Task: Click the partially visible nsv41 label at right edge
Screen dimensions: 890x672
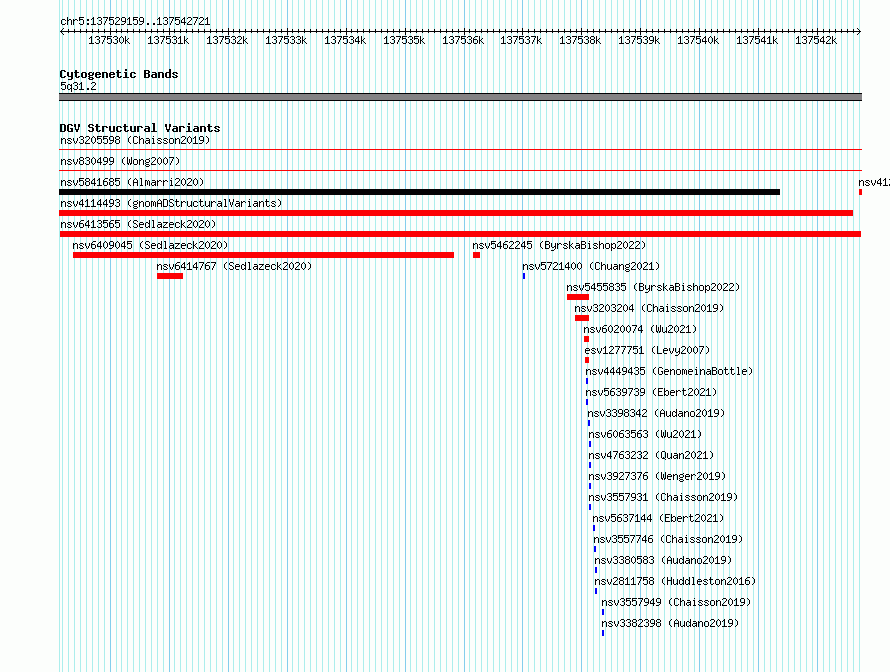Action: 874,182
